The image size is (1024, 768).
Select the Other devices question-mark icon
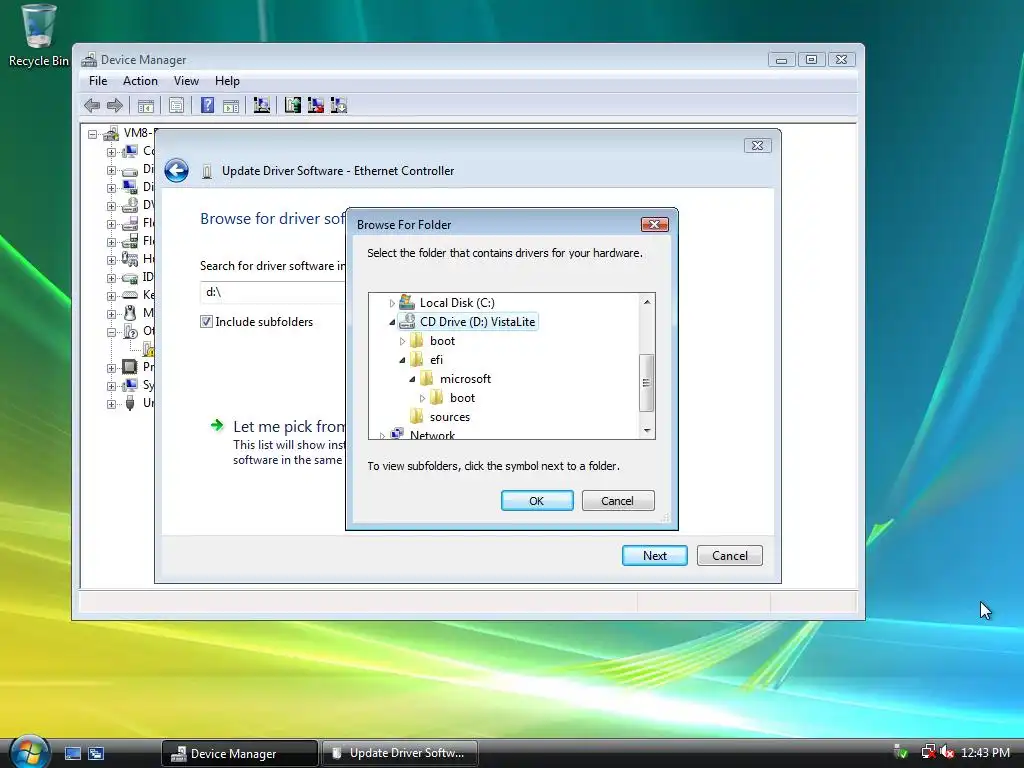[130, 331]
